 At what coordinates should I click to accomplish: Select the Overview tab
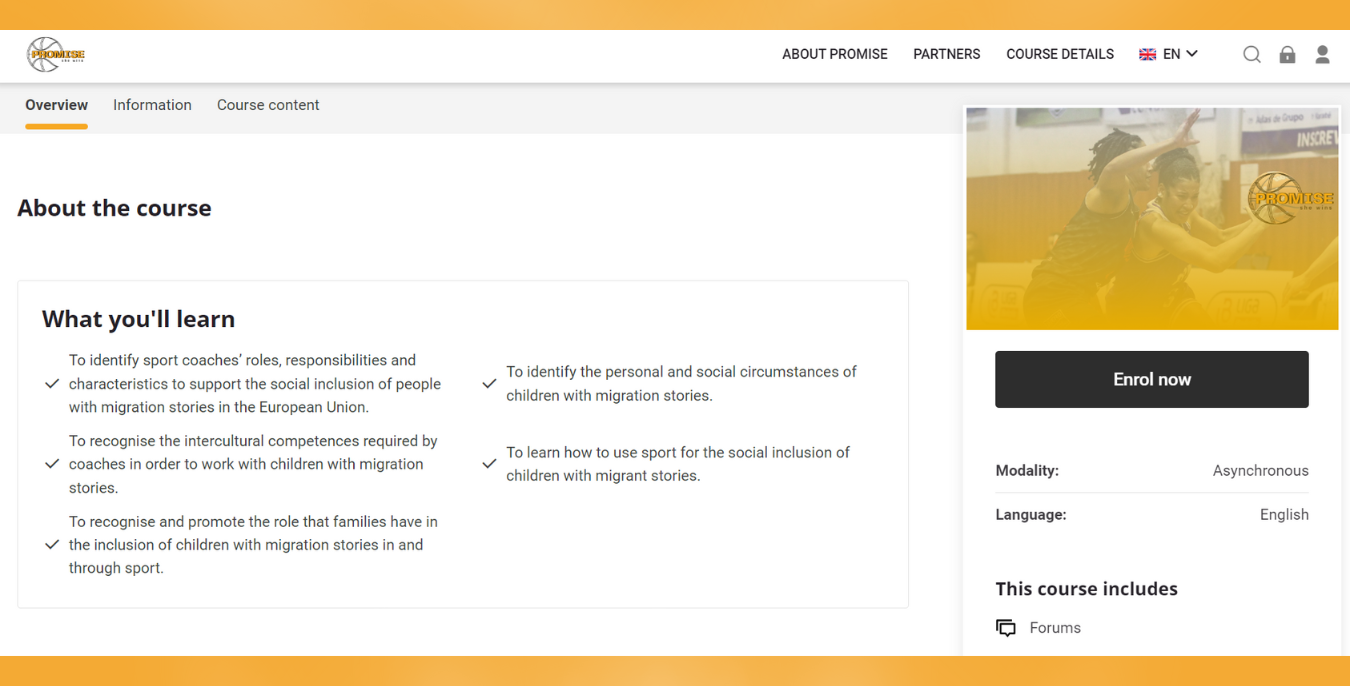[x=57, y=105]
